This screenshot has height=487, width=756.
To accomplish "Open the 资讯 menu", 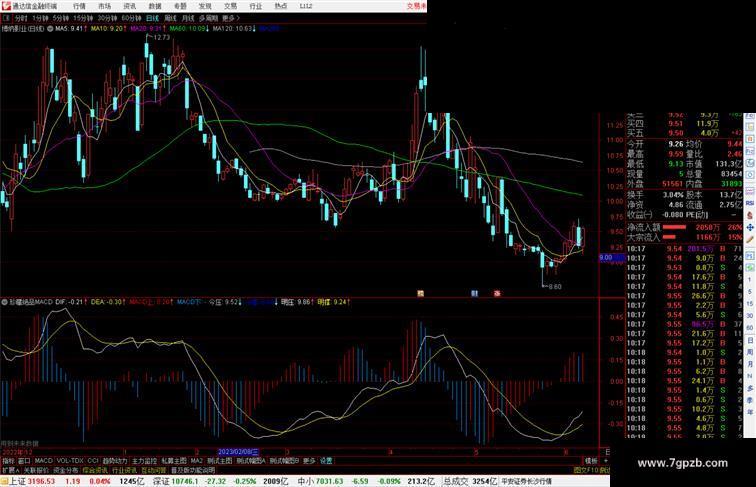I will pyautogui.click(x=130, y=6).
